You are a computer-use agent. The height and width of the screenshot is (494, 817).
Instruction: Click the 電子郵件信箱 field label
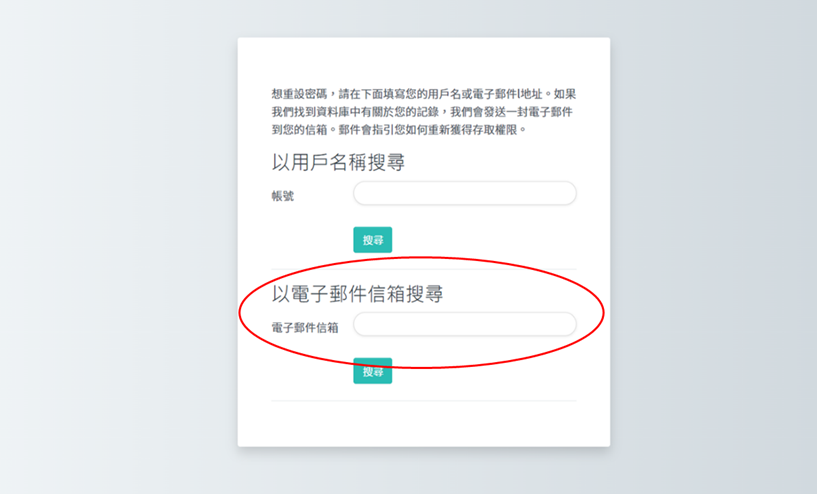pos(305,327)
